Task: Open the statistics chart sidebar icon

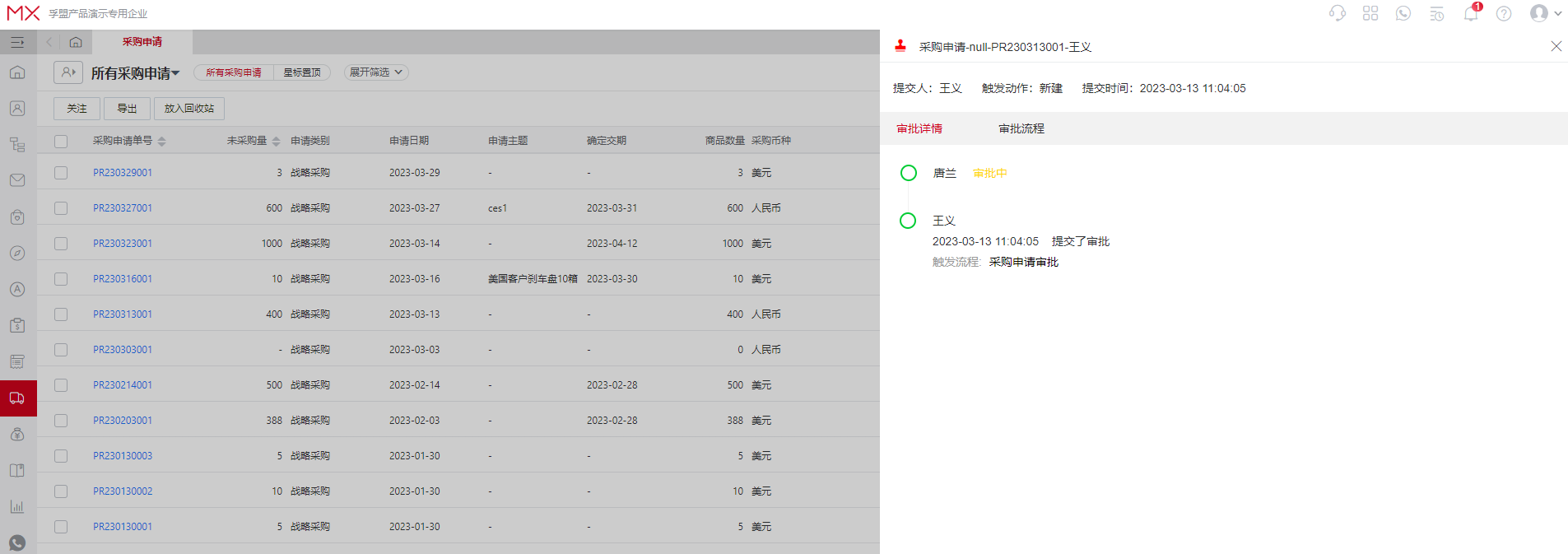Action: click(x=17, y=506)
